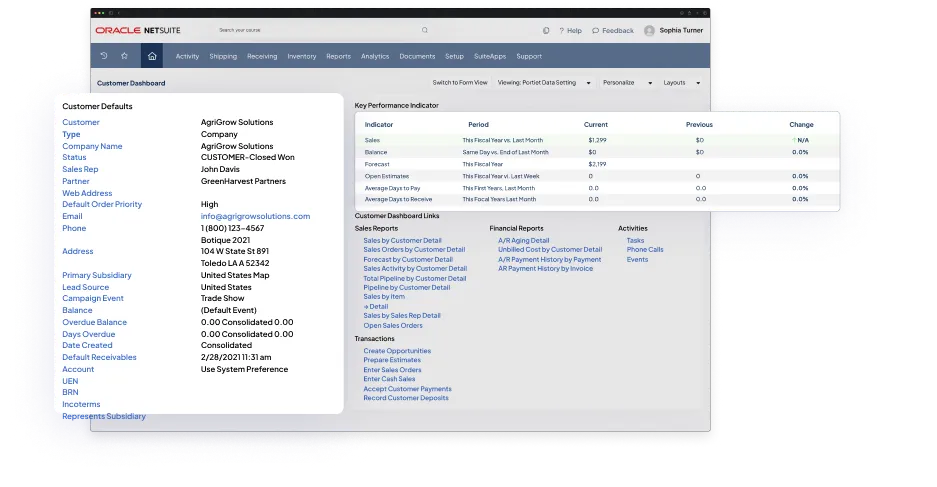937x487 pixels.
Task: Open the Documents menu
Action: click(417, 56)
